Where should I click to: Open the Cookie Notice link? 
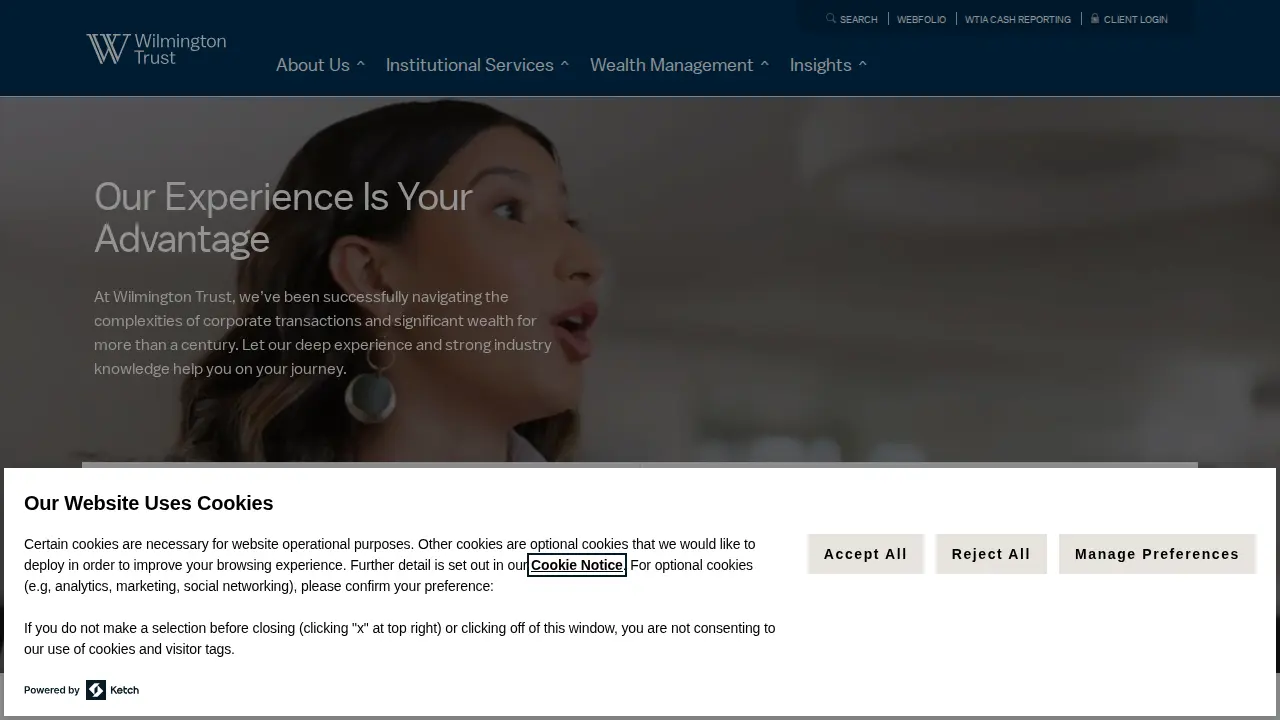(x=577, y=565)
